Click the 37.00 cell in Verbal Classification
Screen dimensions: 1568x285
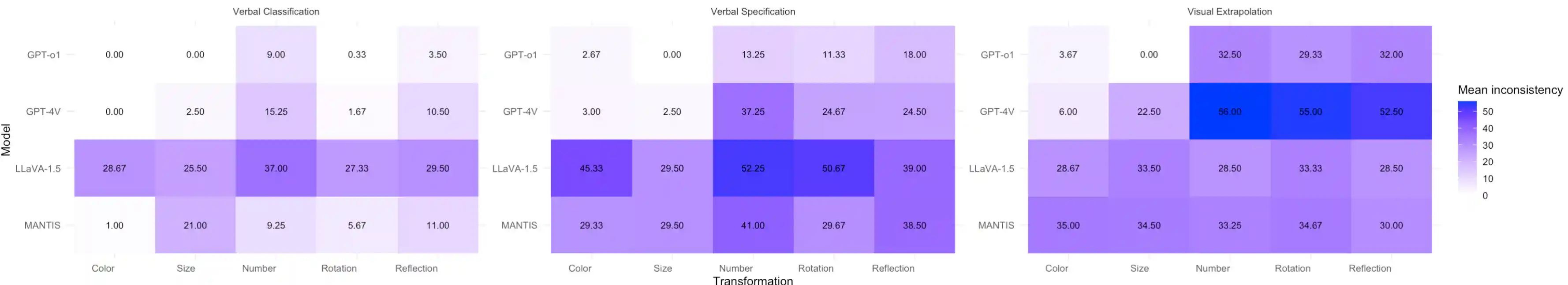pos(276,168)
